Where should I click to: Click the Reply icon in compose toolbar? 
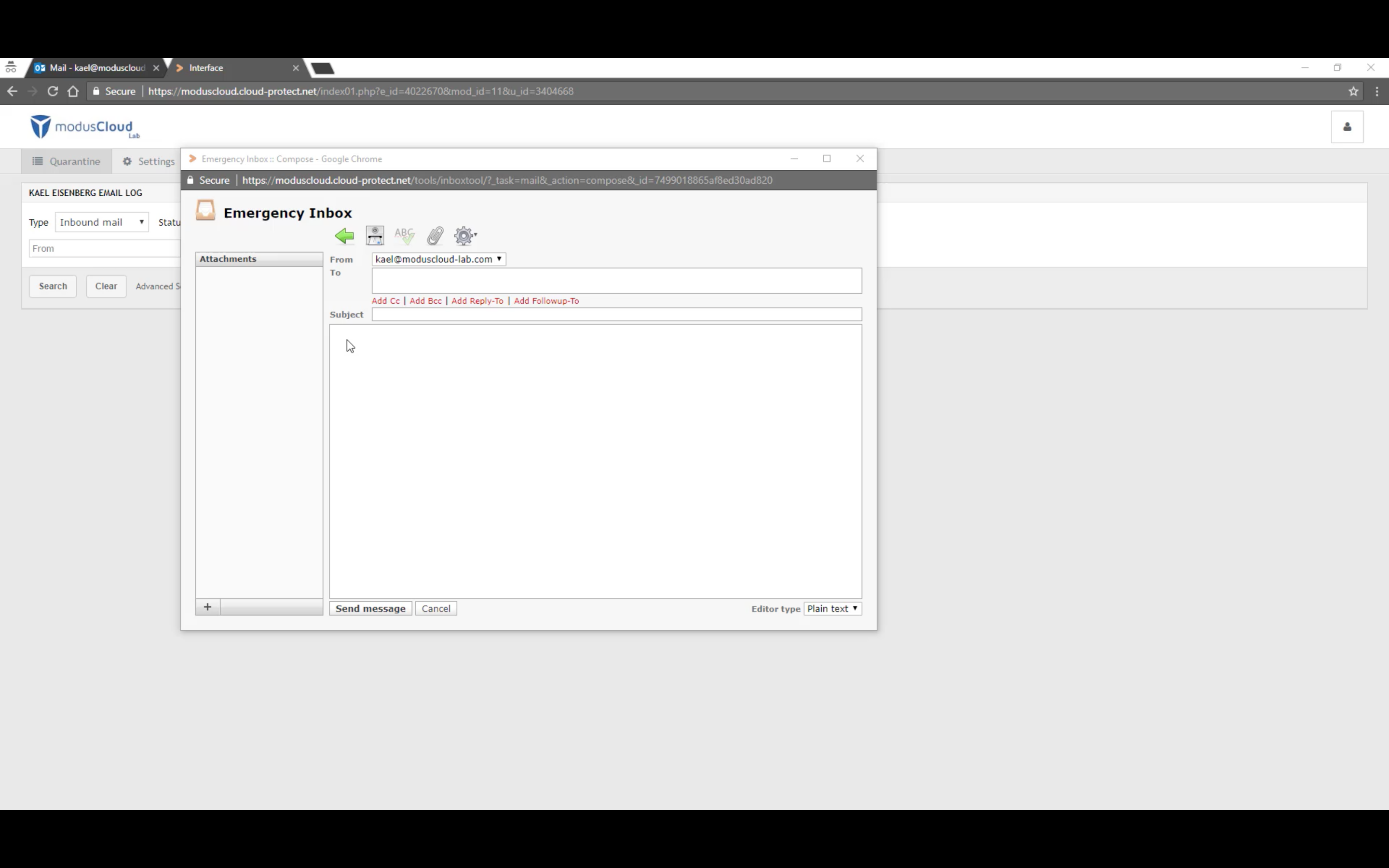tap(344, 235)
